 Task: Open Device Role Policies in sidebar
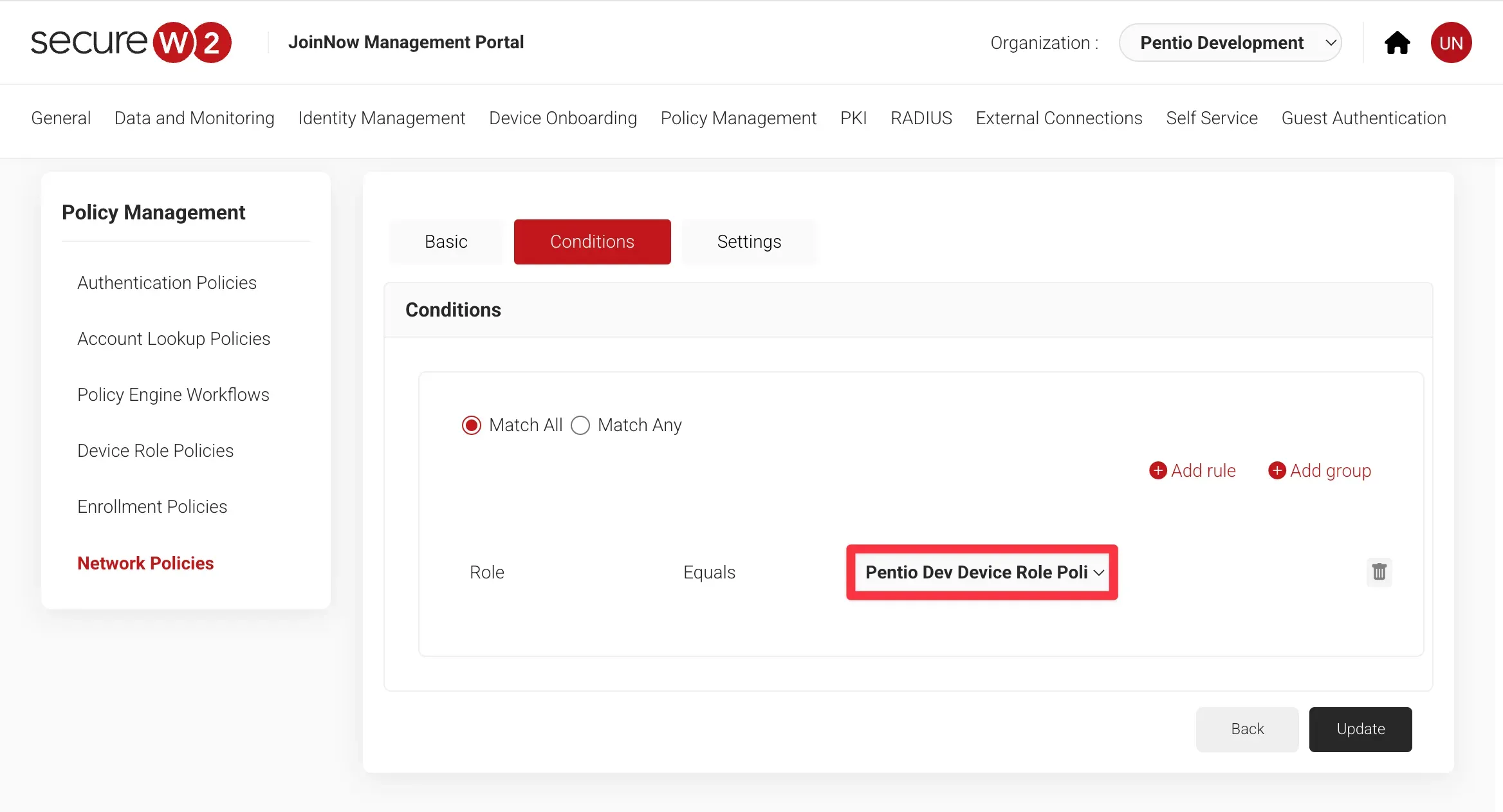pos(155,450)
